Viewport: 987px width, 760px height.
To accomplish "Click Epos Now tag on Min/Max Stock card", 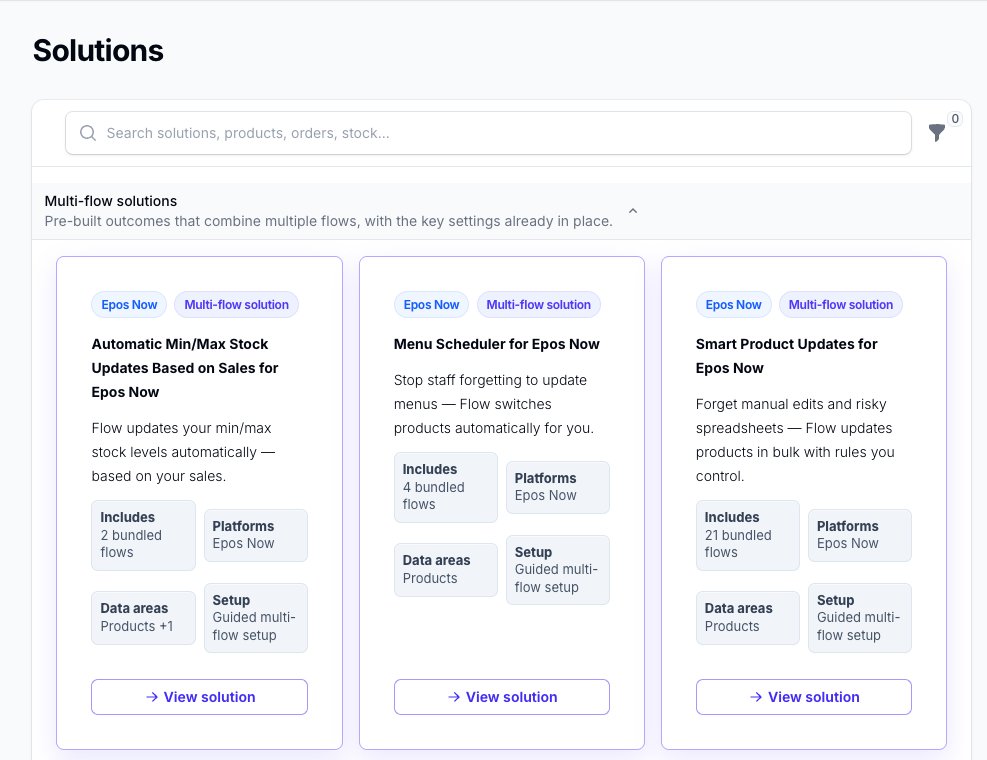I will click(129, 305).
